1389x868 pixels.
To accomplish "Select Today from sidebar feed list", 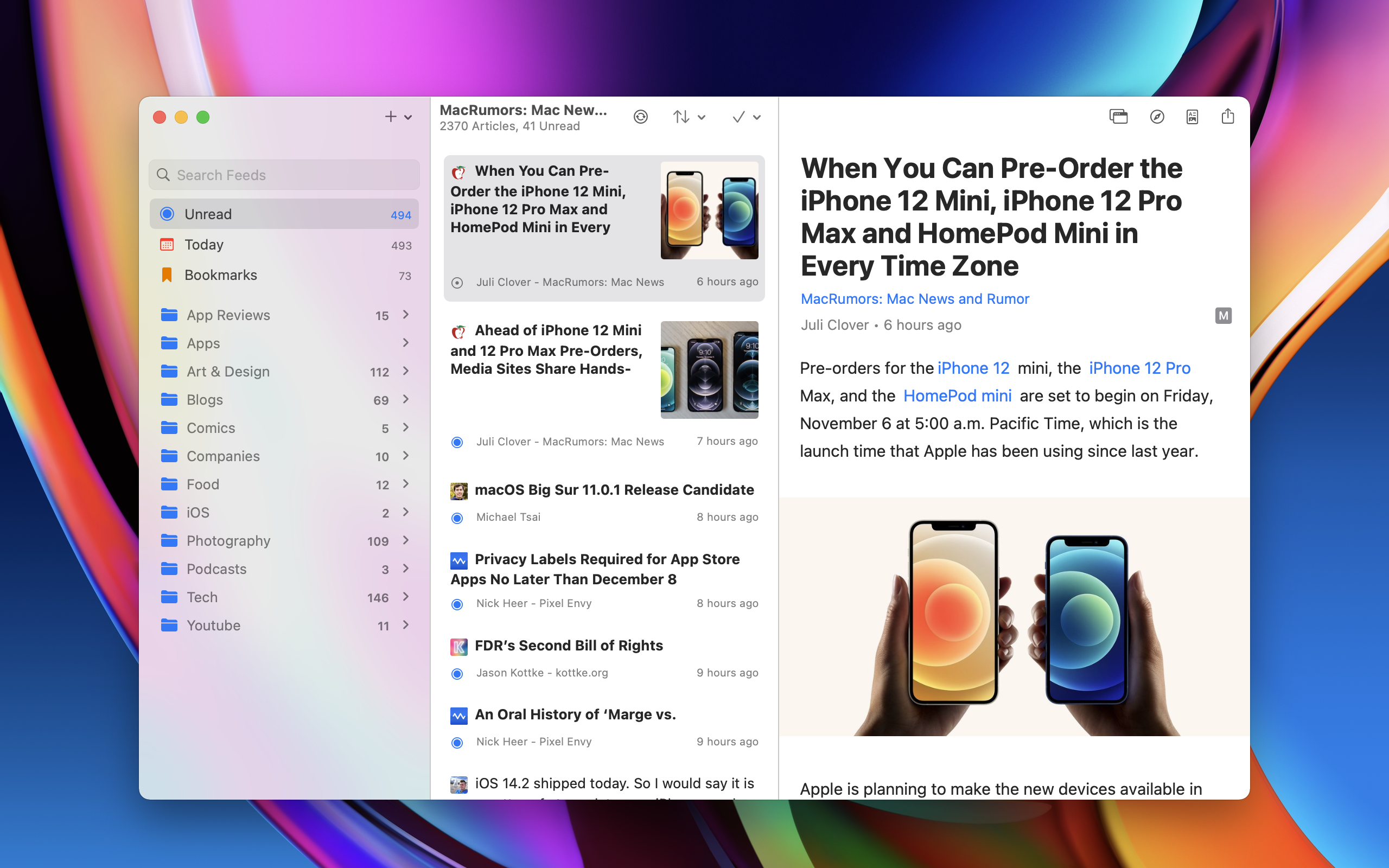I will click(204, 243).
